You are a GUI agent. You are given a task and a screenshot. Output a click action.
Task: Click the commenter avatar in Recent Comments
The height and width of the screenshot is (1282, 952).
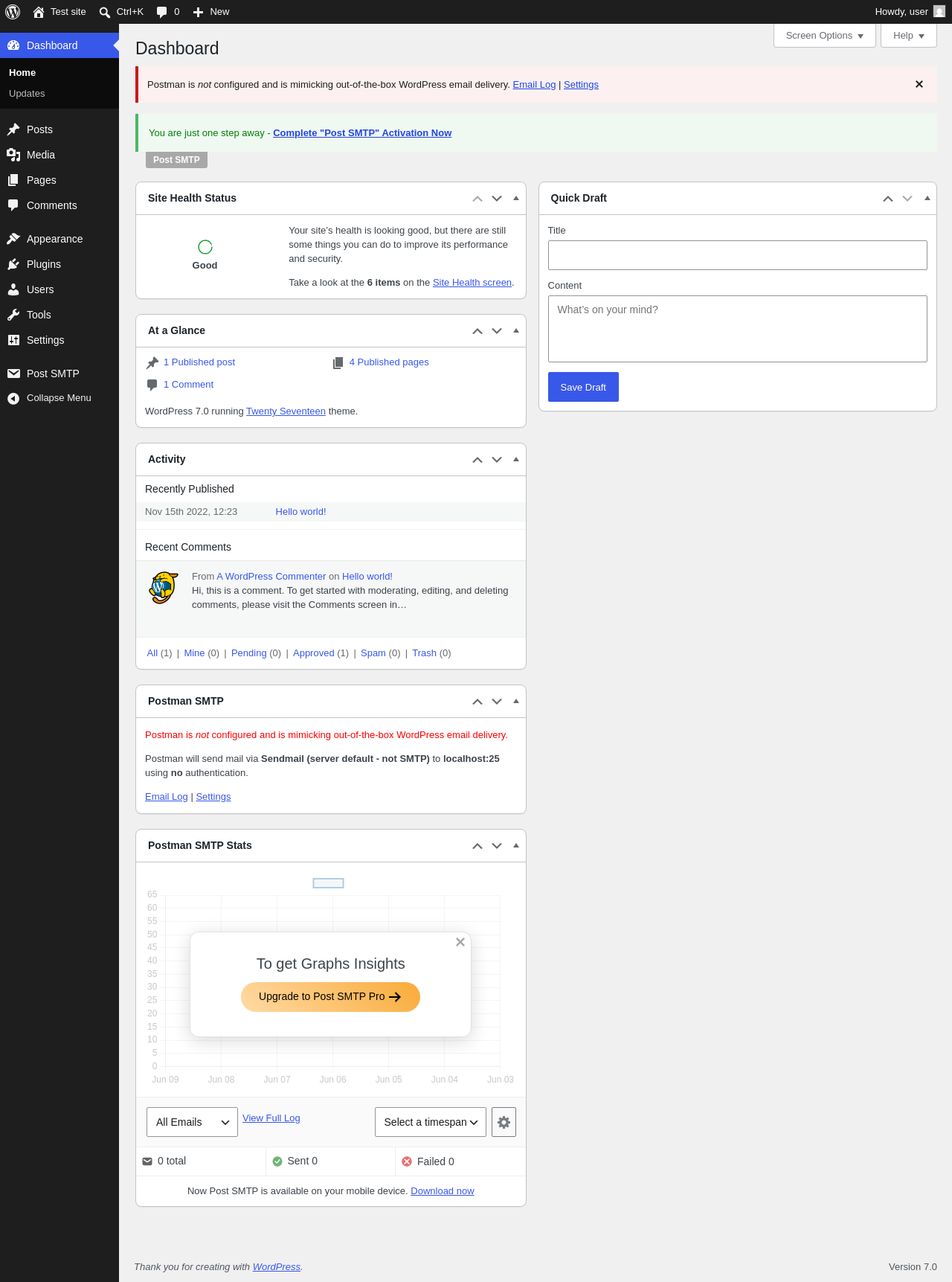click(x=164, y=588)
